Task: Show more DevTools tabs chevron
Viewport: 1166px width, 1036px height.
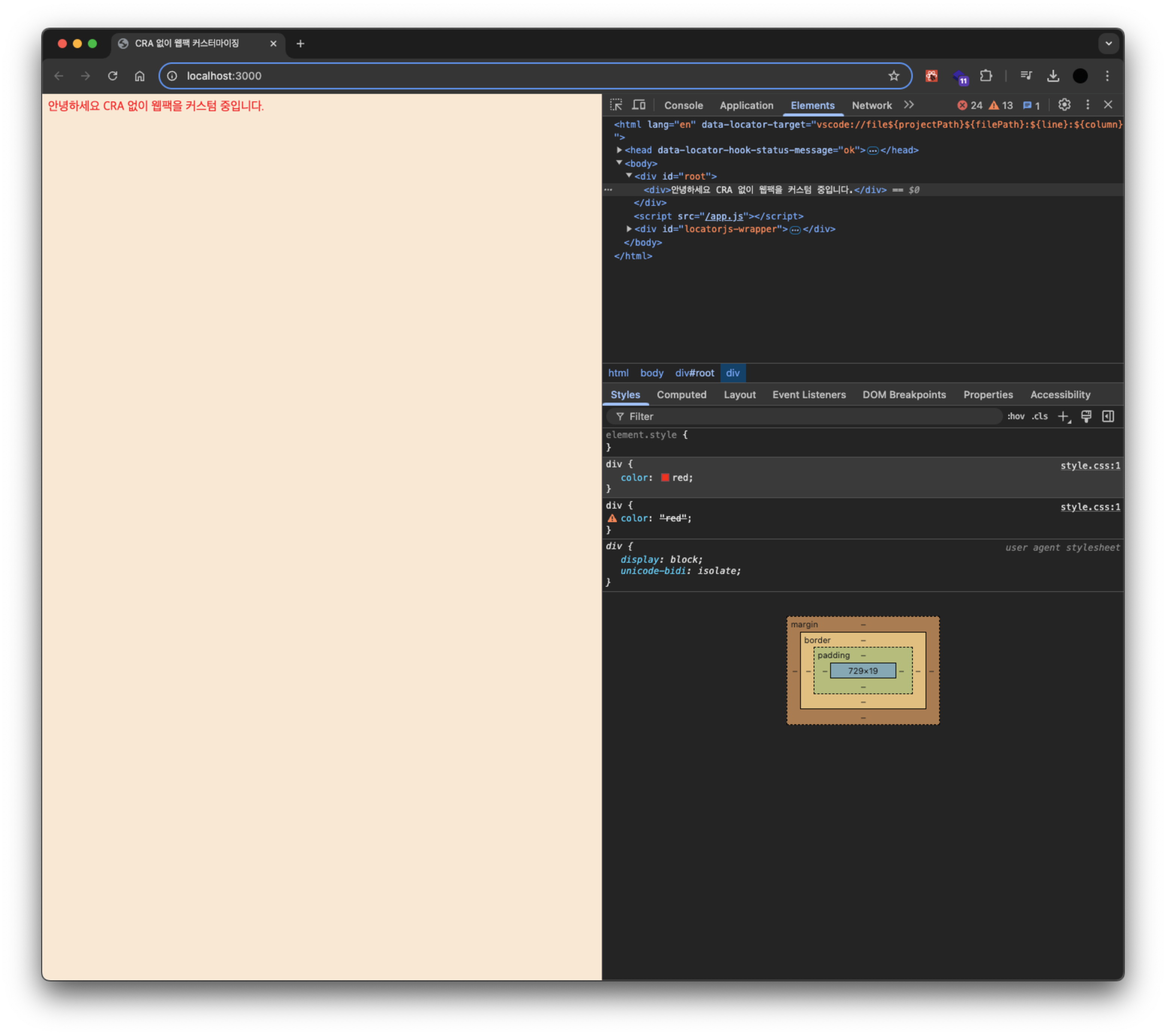Action: pyautogui.click(x=909, y=105)
